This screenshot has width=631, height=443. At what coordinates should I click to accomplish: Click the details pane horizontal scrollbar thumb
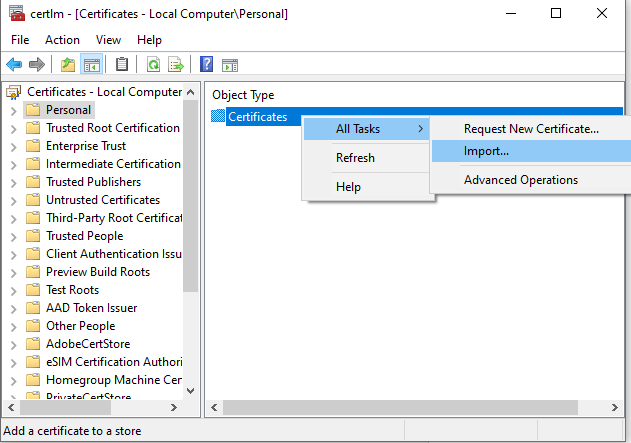click(400, 408)
